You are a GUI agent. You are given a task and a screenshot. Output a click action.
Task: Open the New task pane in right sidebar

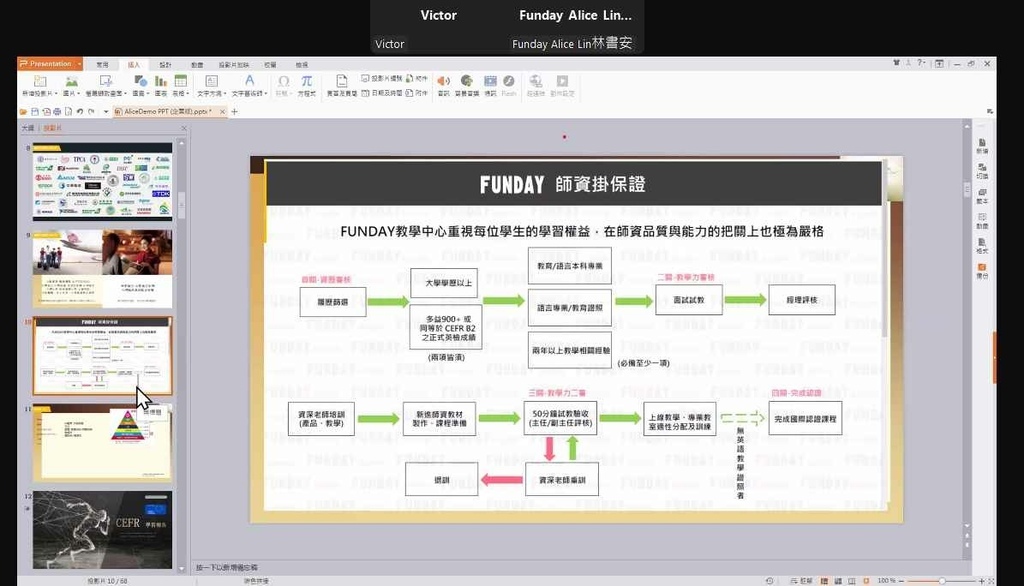click(982, 146)
